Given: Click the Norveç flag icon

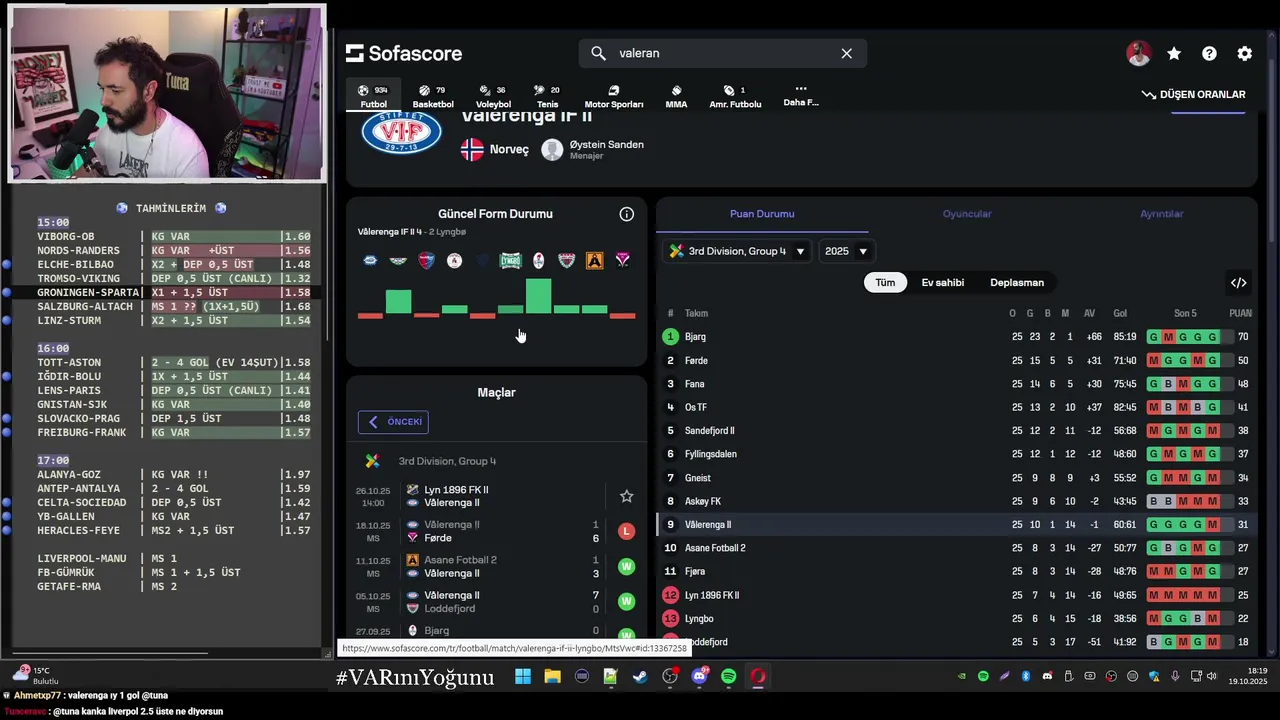Looking at the screenshot, I should (x=472, y=150).
